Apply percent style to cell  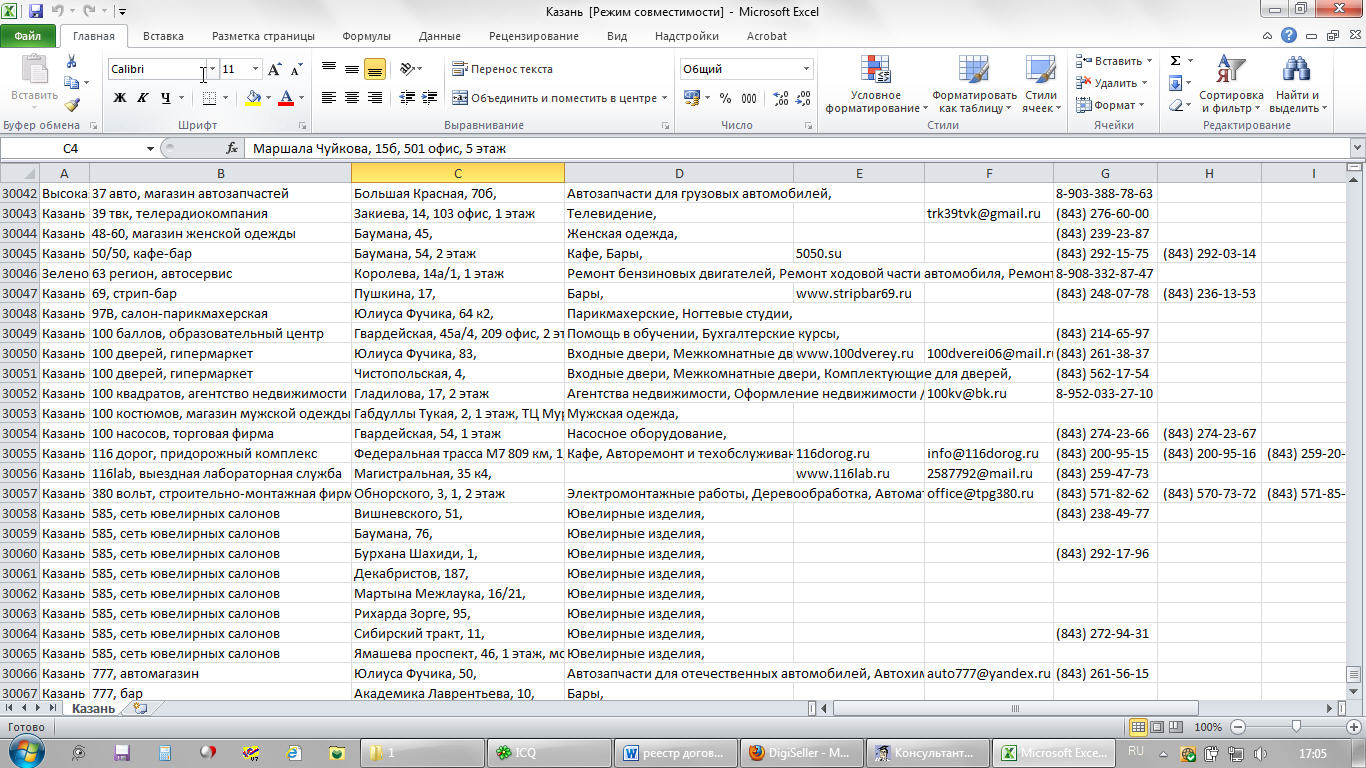pyautogui.click(x=725, y=98)
